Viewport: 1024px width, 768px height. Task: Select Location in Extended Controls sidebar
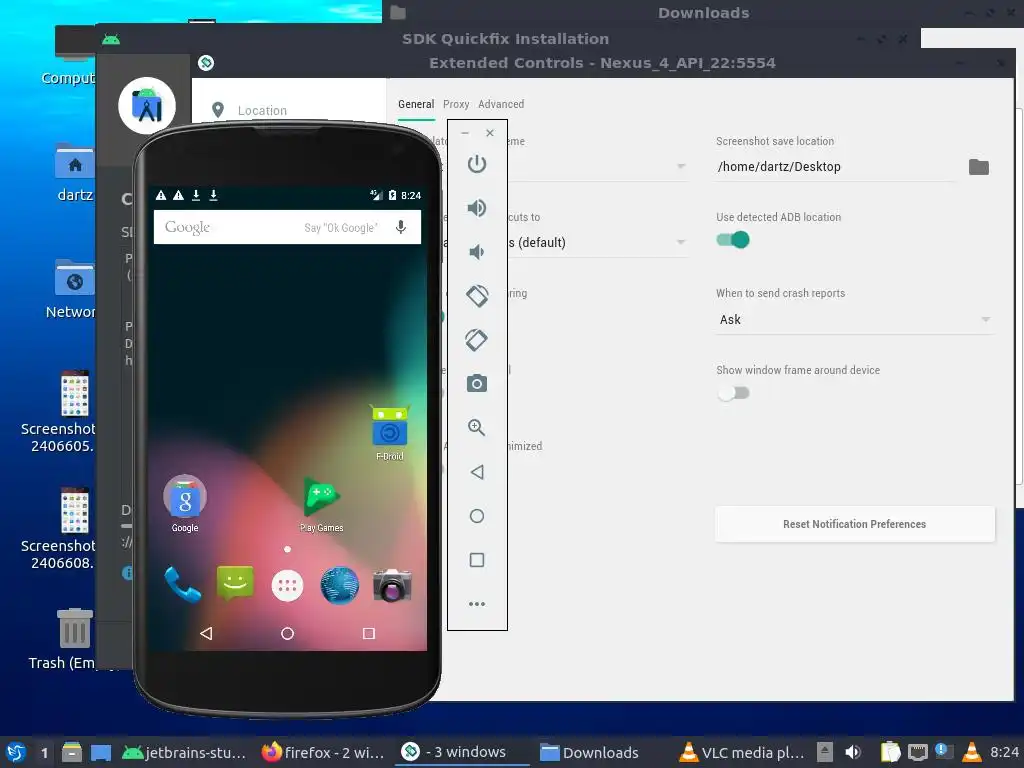[261, 110]
